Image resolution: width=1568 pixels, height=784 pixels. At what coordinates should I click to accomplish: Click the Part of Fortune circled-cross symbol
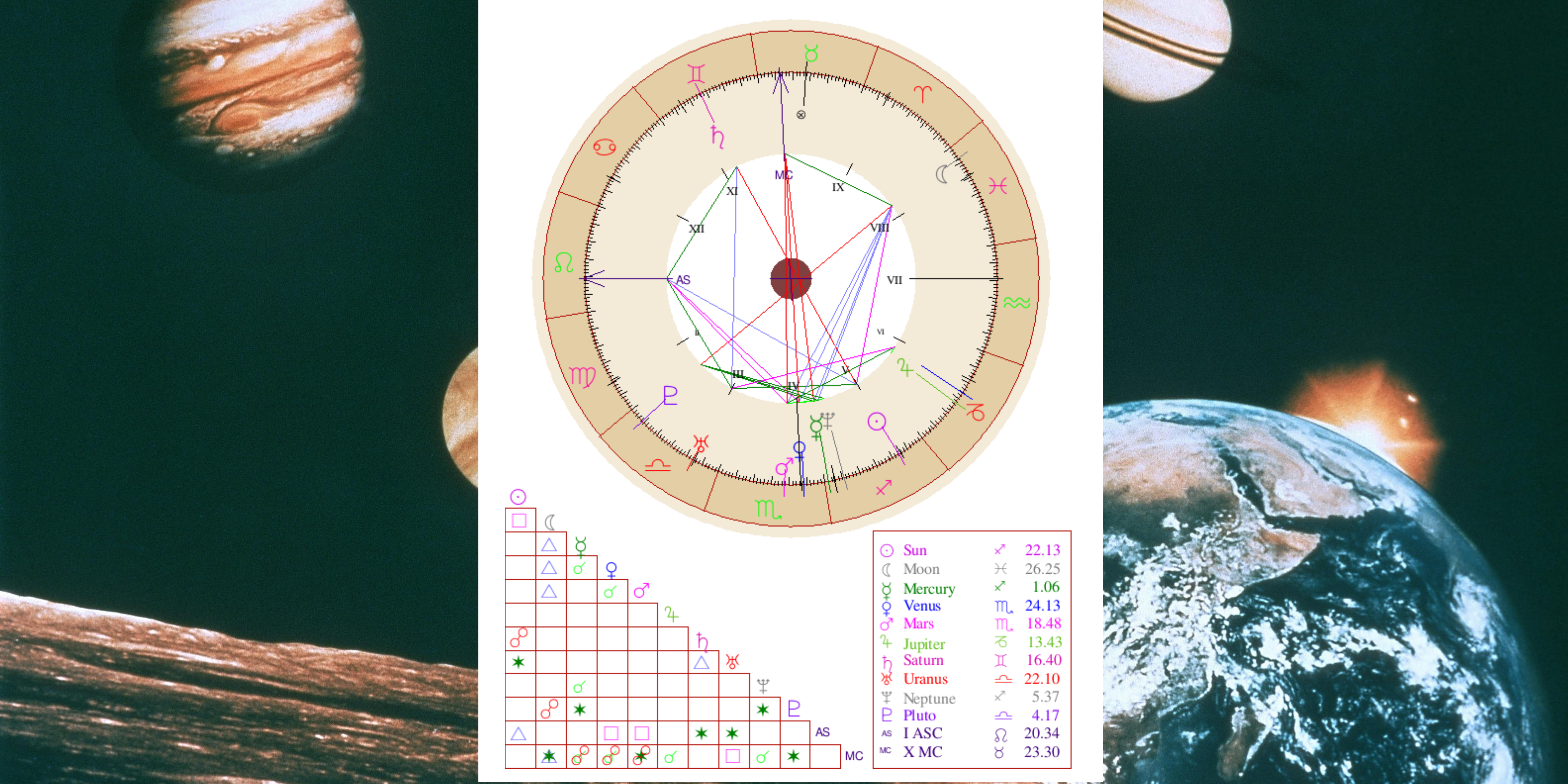point(801,114)
